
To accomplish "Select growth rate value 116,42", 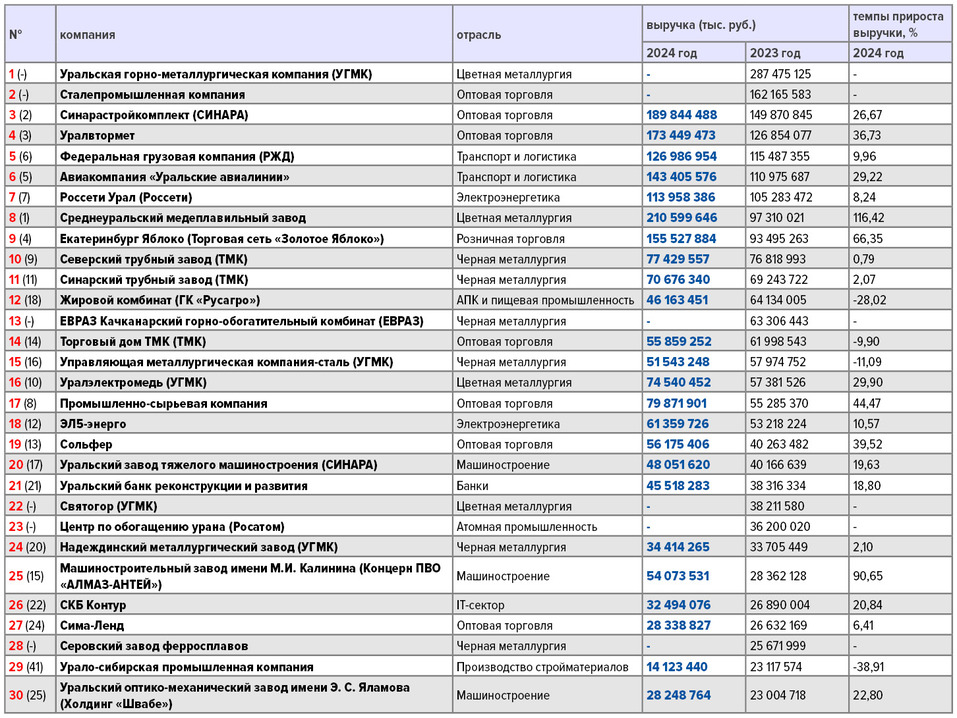I will tap(871, 218).
